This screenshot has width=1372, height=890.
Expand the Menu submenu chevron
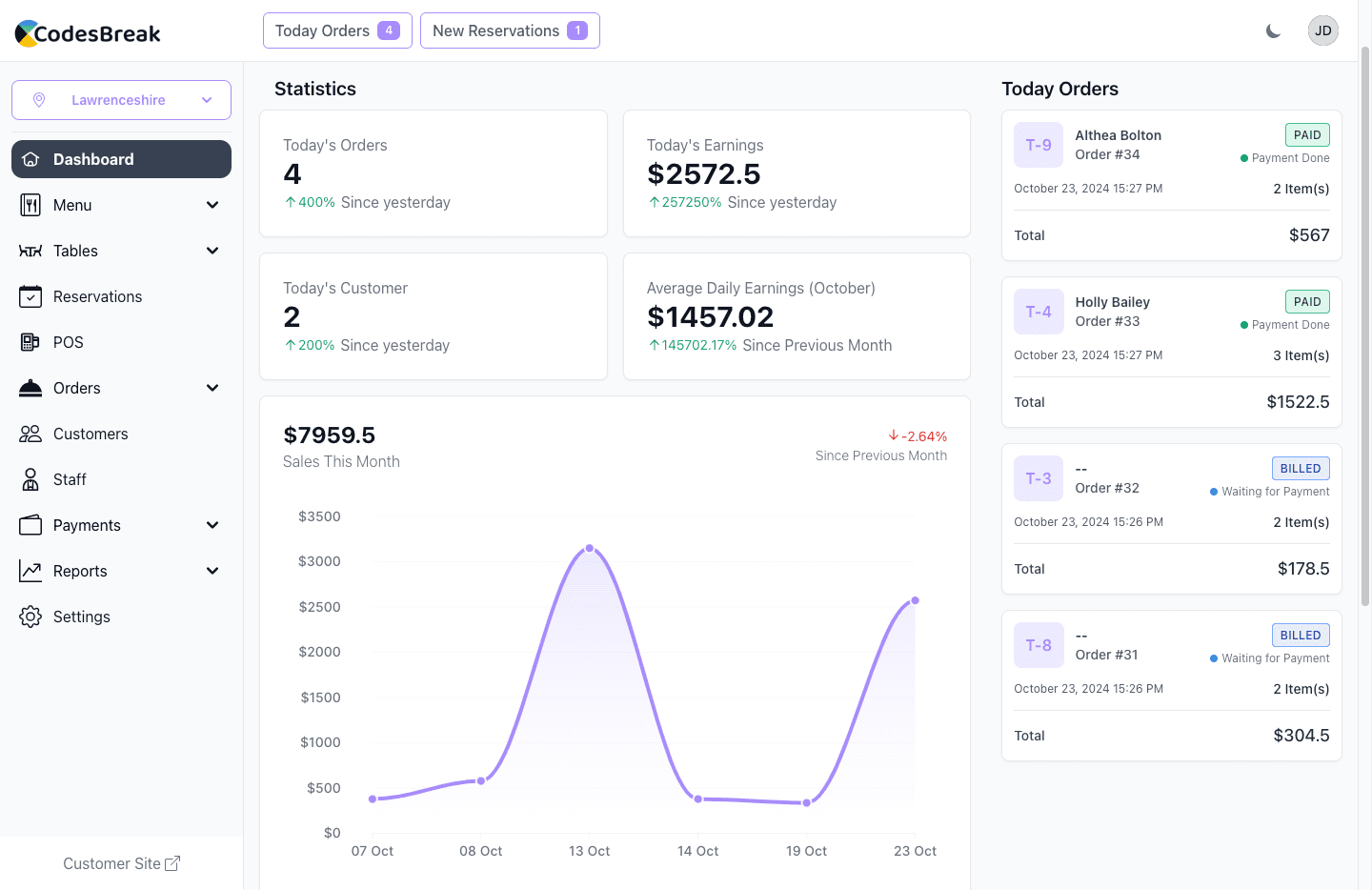pyautogui.click(x=212, y=205)
